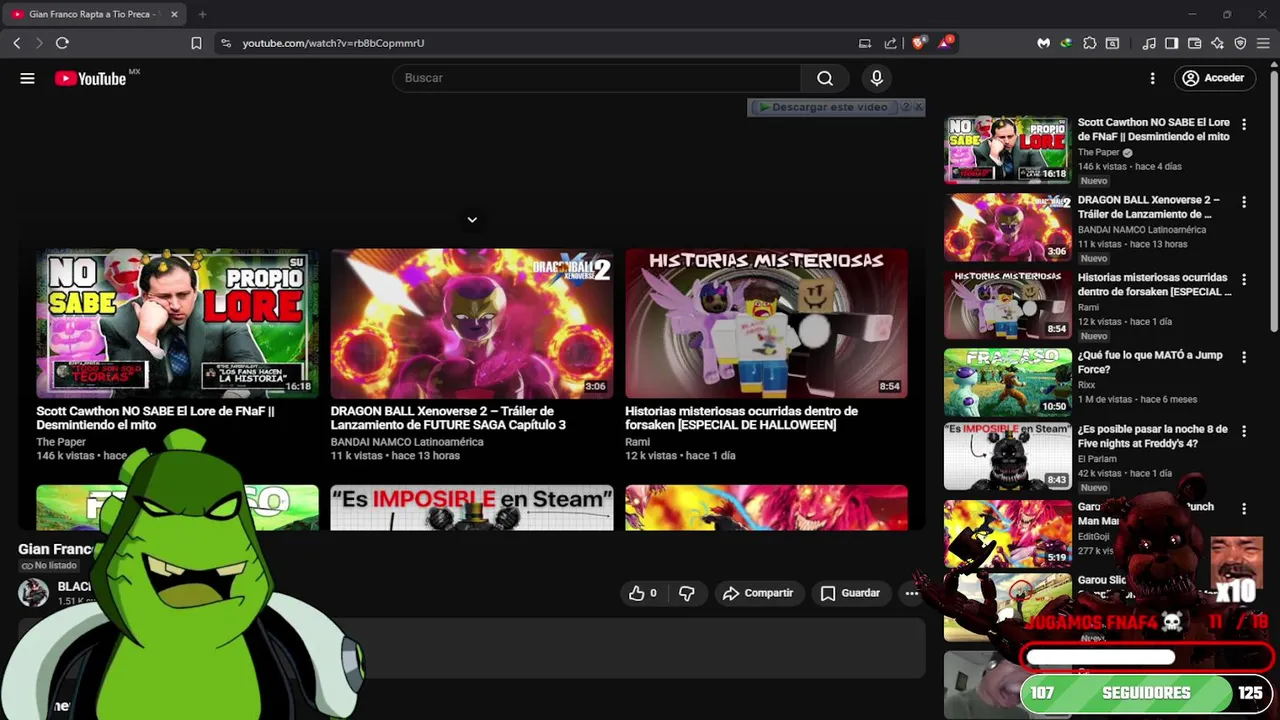Image resolution: width=1280 pixels, height=720 pixels.
Task: Open the Brave Wallet icon
Action: point(1194,43)
